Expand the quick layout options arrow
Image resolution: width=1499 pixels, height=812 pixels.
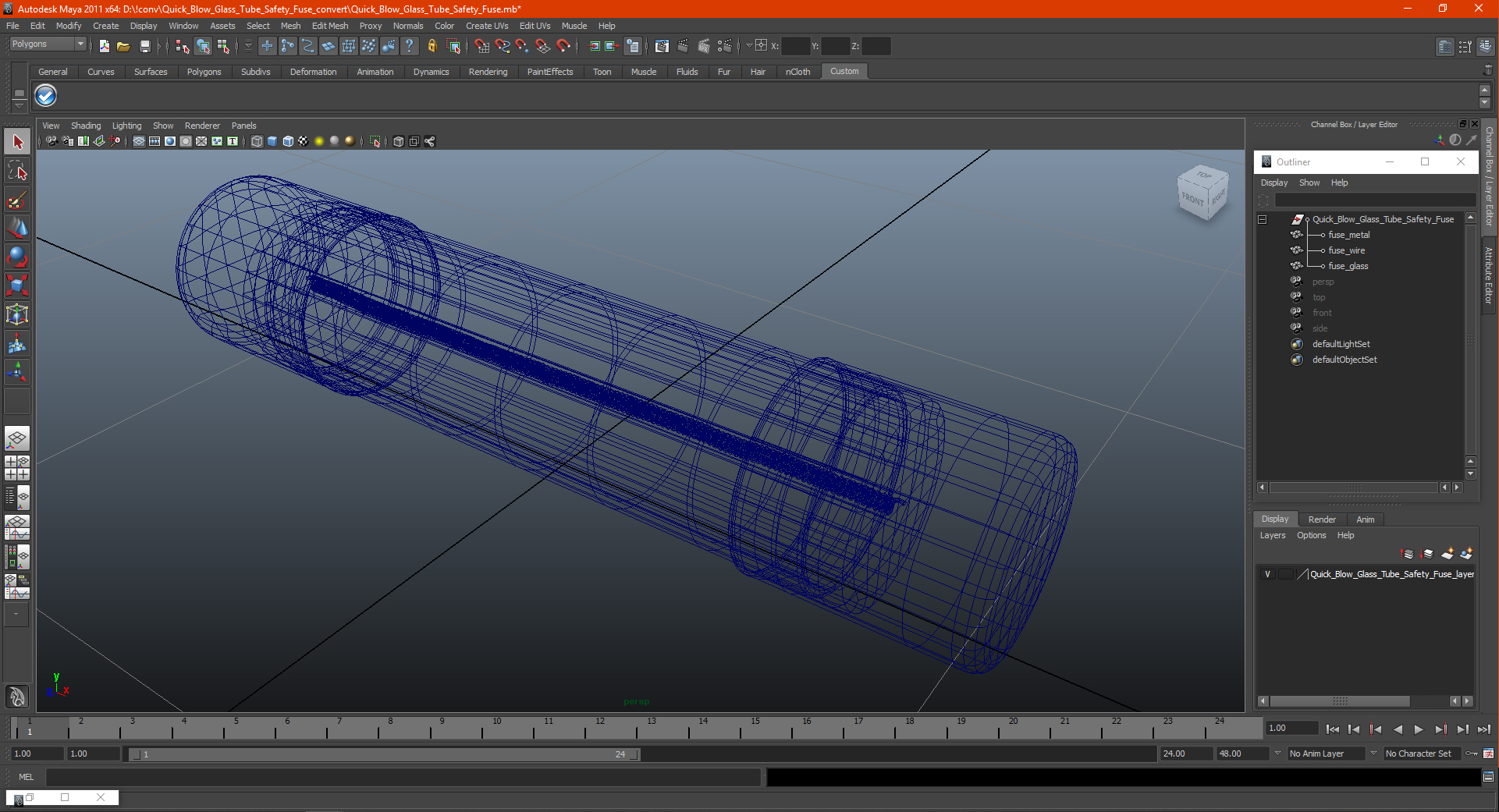point(16,615)
